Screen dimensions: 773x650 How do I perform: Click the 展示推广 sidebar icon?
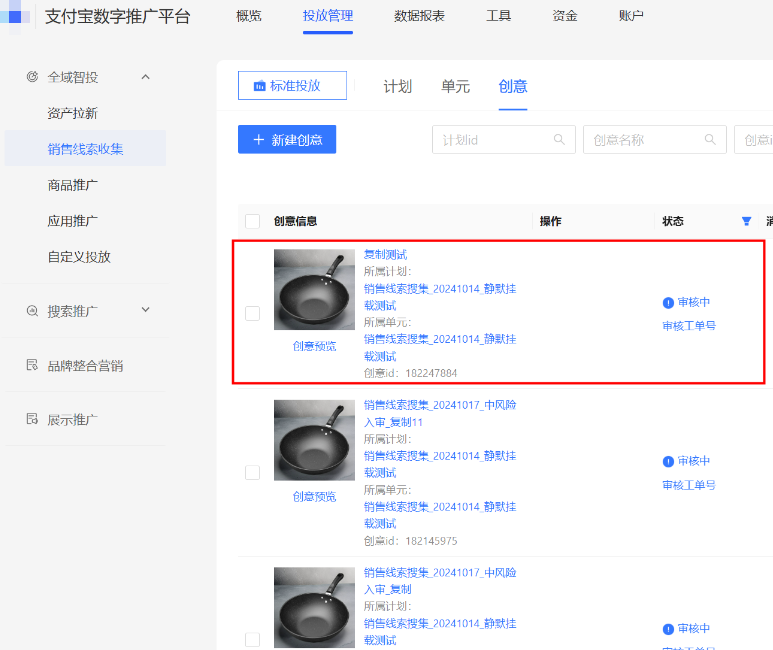click(x=32, y=420)
